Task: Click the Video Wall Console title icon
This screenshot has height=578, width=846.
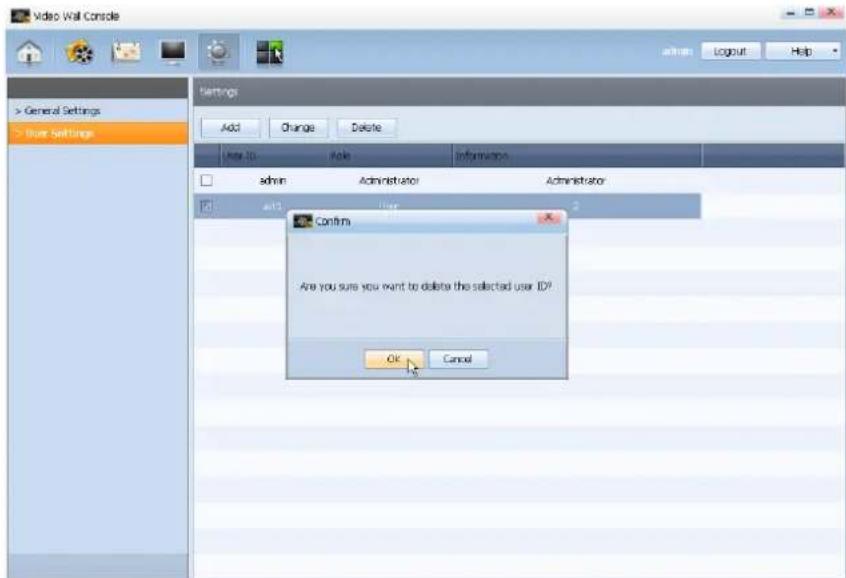Action: [x=21, y=16]
